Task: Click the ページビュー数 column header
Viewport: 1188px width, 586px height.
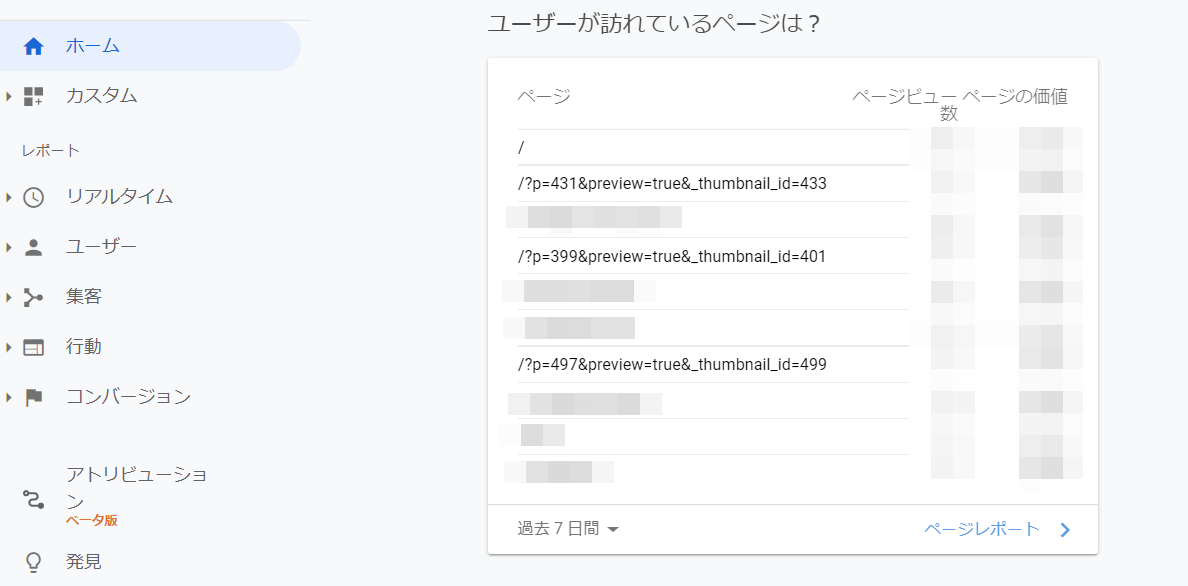Action: click(x=905, y=104)
